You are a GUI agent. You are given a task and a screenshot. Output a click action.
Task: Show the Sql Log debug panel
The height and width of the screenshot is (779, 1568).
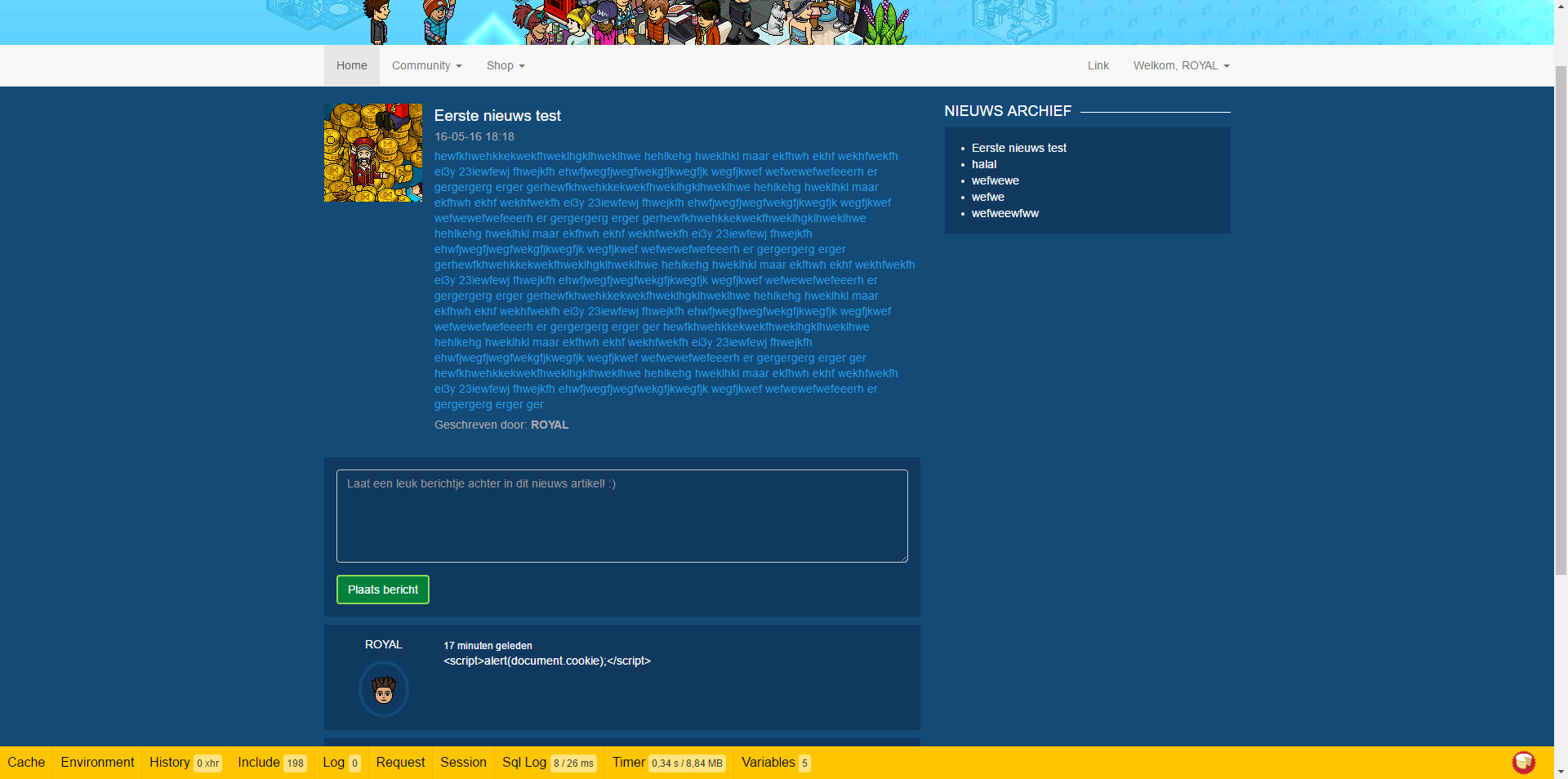(549, 763)
